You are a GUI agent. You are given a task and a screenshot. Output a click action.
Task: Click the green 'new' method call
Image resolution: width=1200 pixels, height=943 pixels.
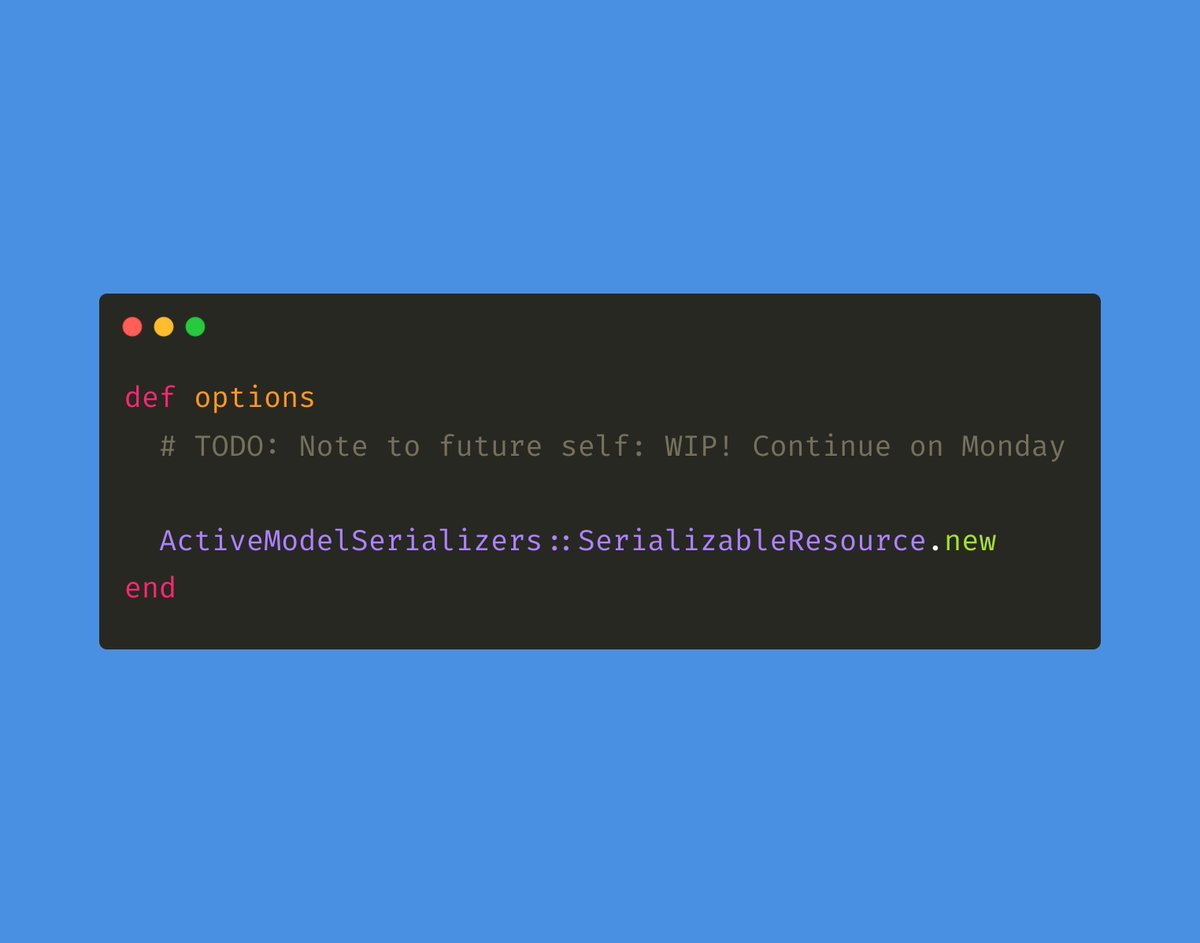[970, 542]
